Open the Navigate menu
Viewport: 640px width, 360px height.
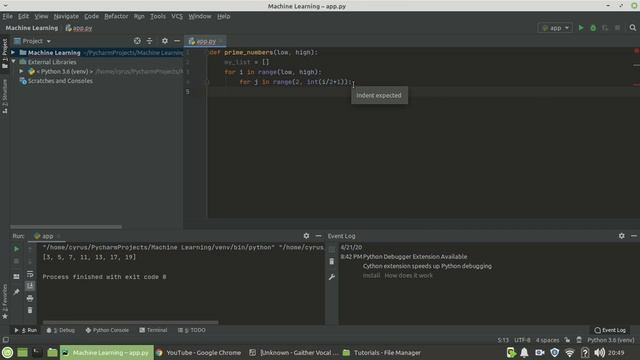pyautogui.click(x=66, y=16)
